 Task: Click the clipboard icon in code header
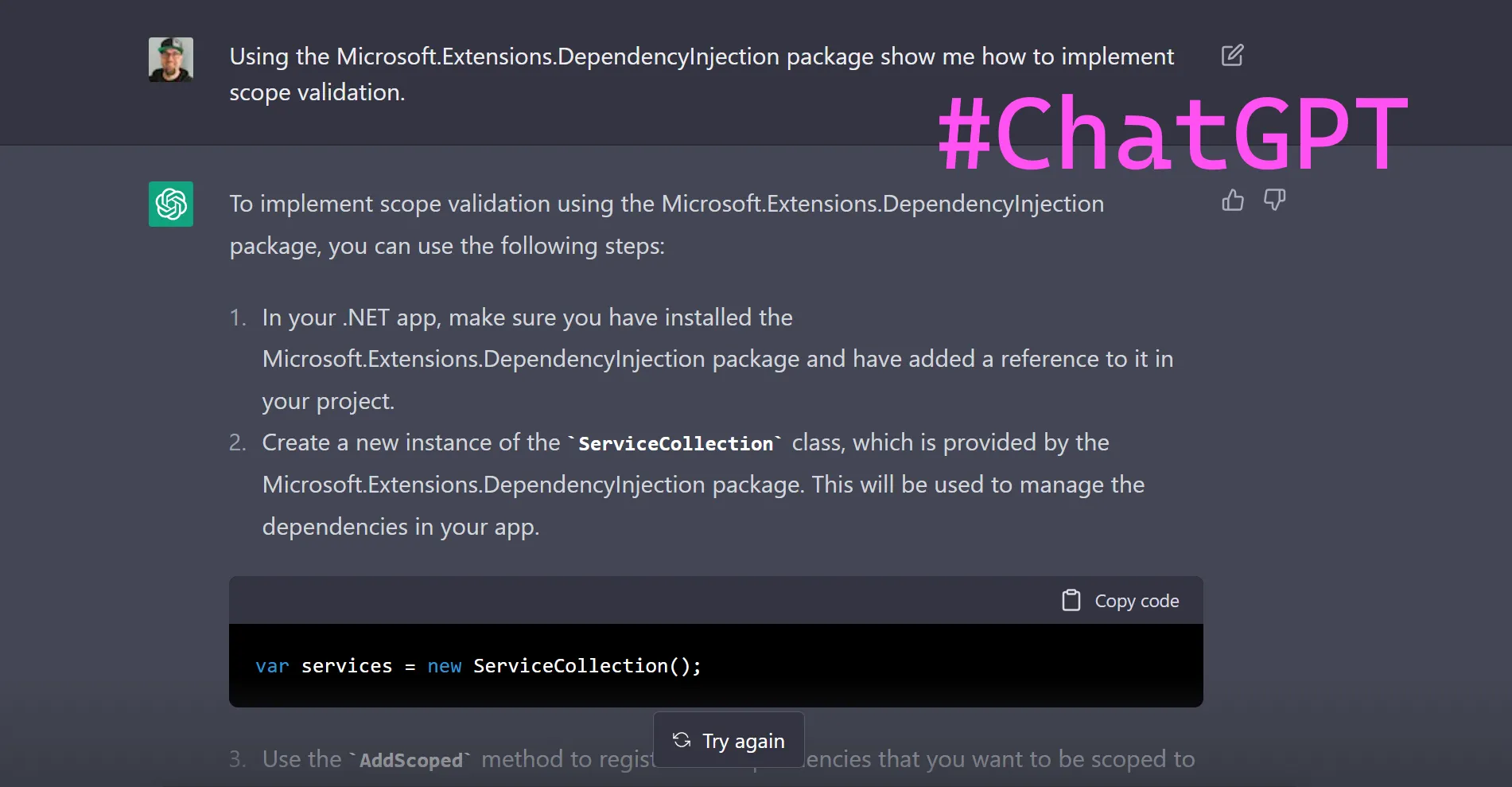[1071, 600]
